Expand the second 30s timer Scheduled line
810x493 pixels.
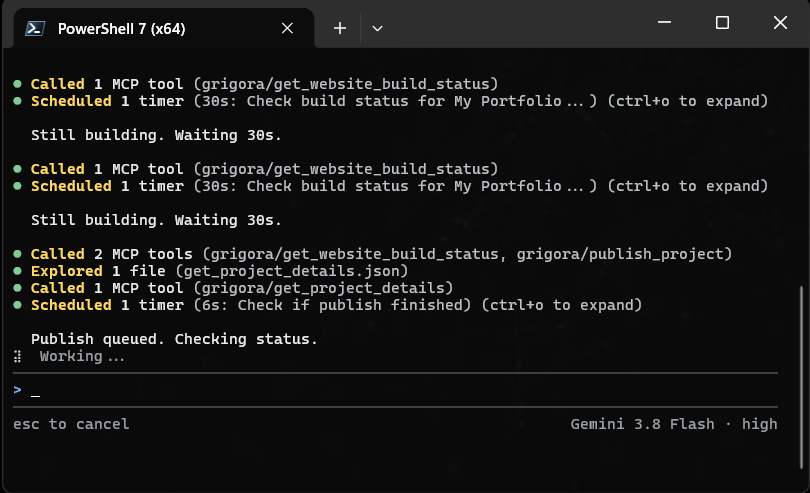pyautogui.click(x=399, y=186)
